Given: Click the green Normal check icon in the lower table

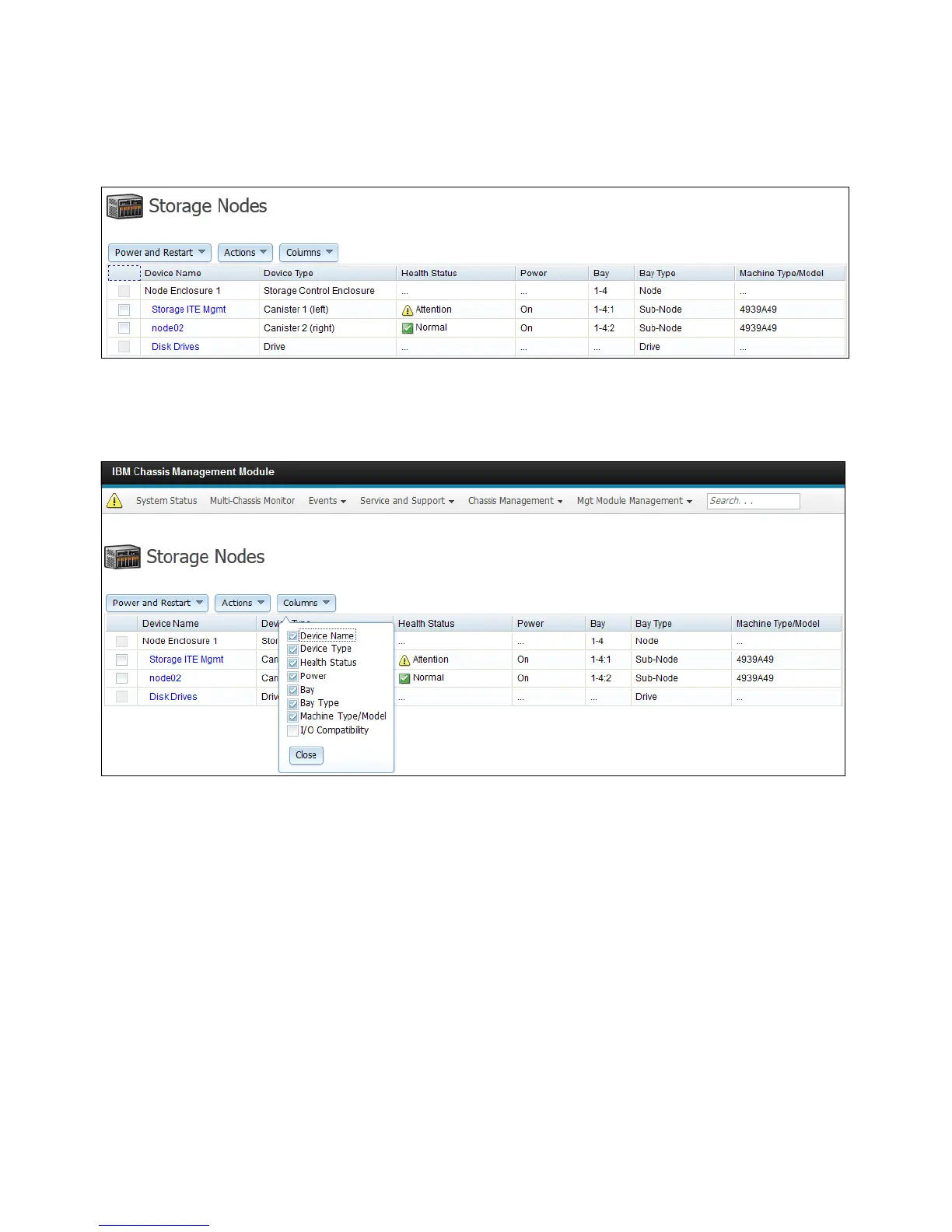Looking at the screenshot, I should click(x=404, y=678).
